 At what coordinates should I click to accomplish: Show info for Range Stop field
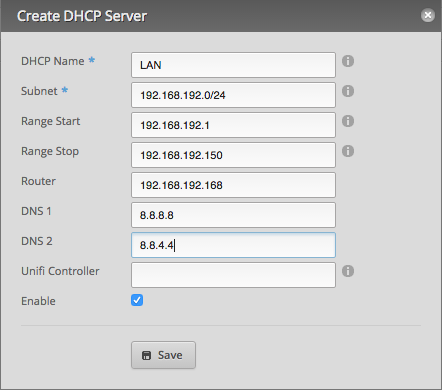click(348, 151)
